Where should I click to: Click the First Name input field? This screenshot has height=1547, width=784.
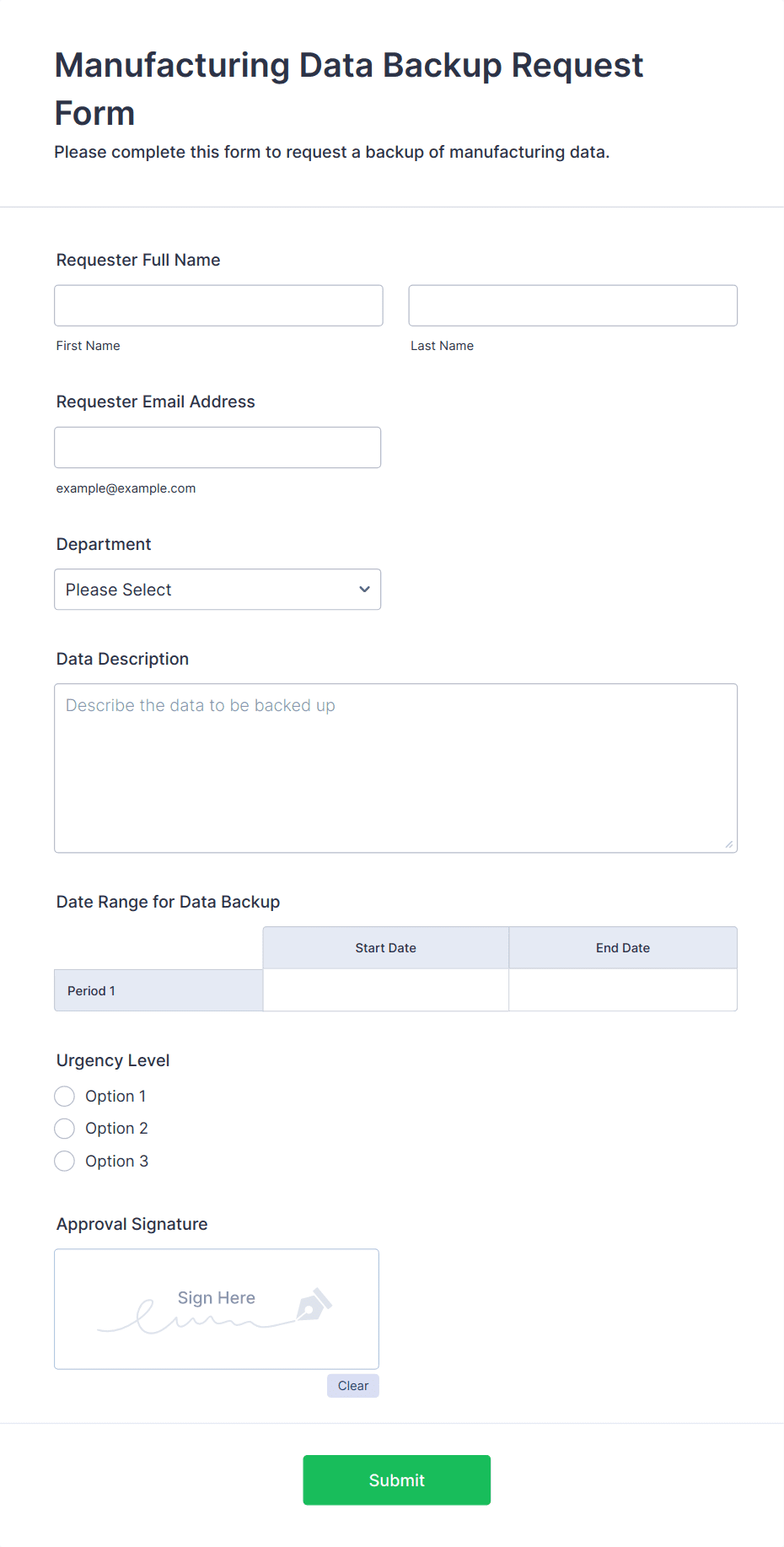[x=218, y=305]
